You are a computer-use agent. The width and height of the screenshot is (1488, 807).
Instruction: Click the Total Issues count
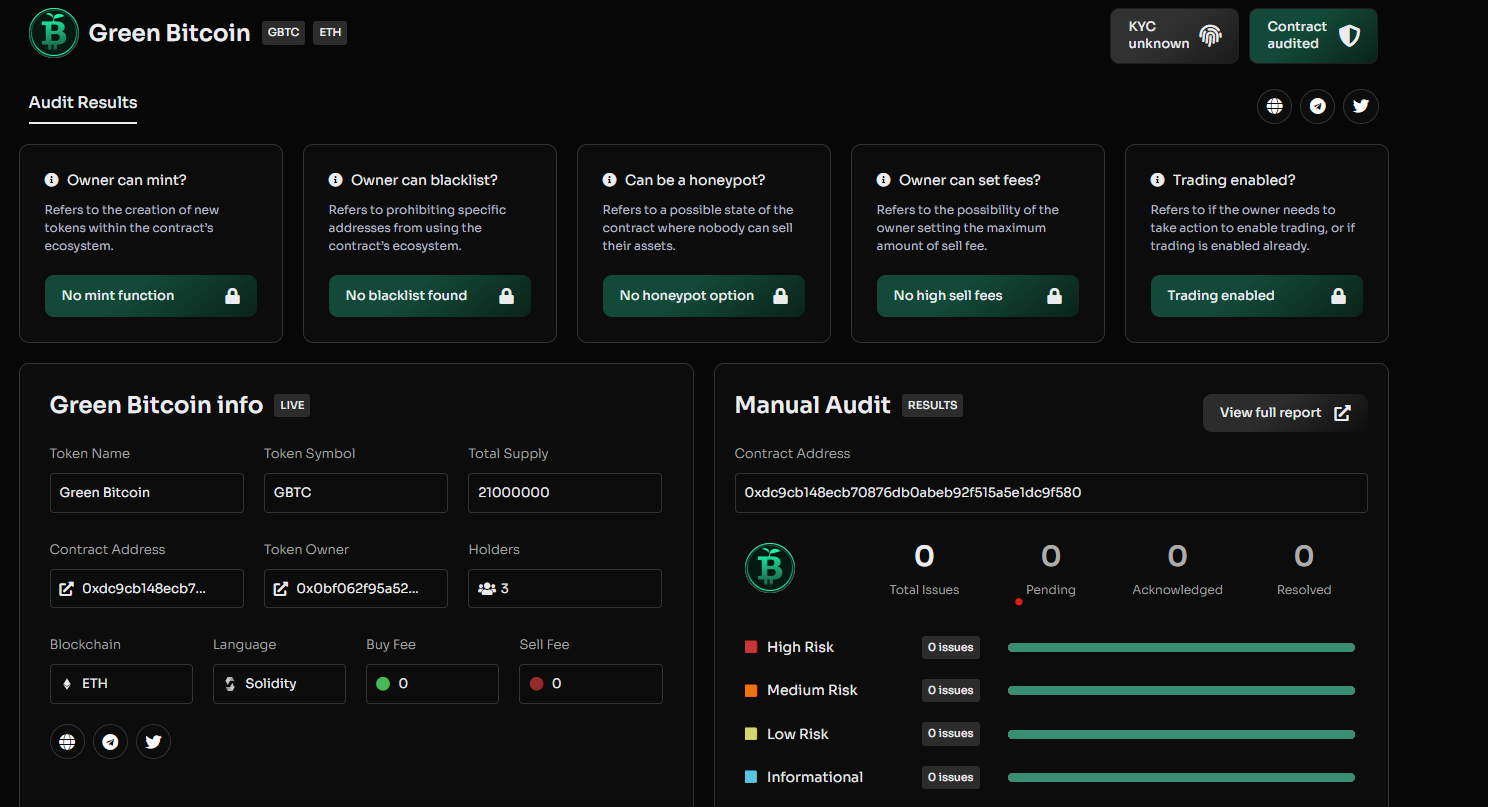[924, 556]
